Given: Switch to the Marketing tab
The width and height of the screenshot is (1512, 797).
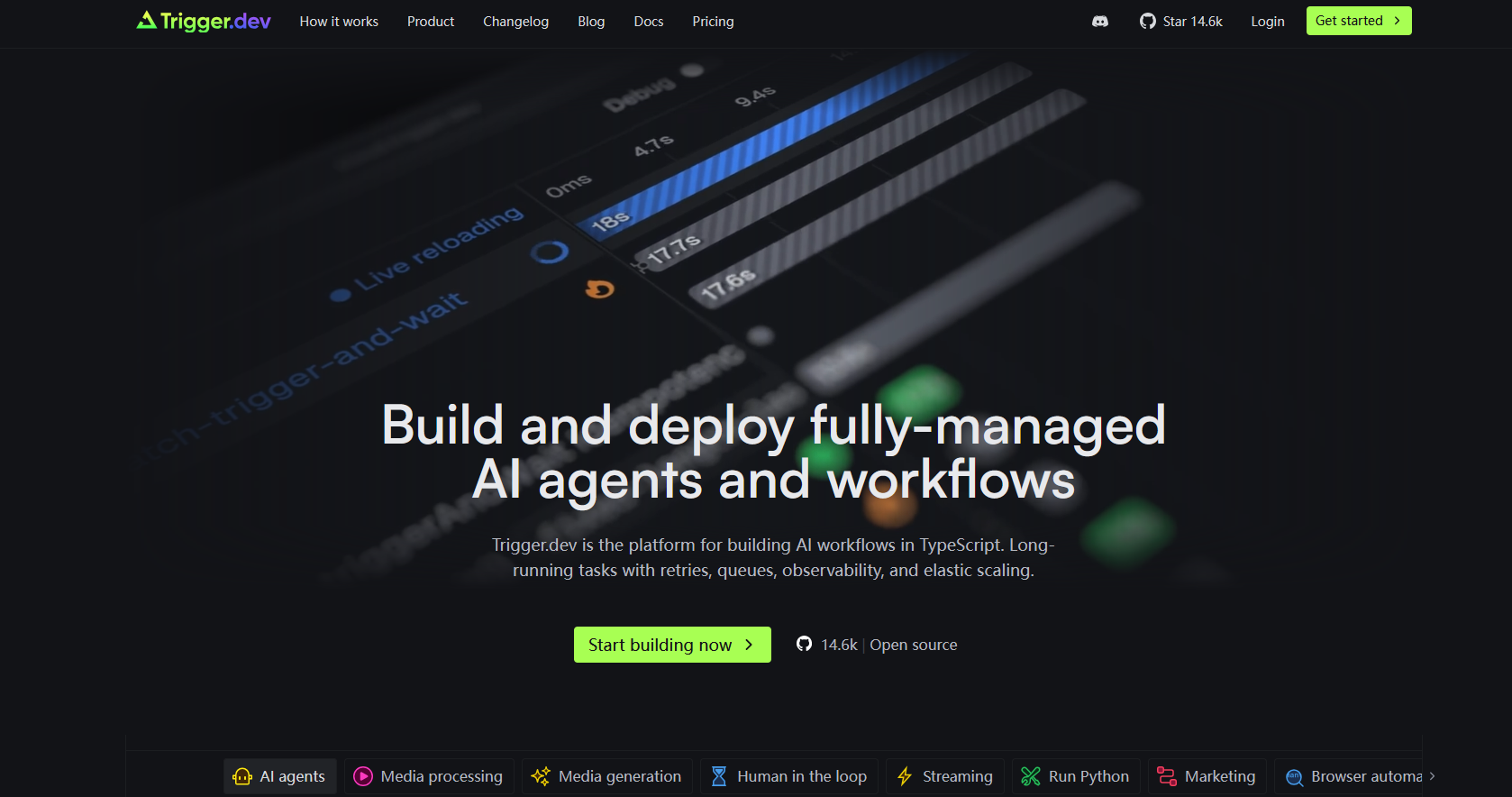Looking at the screenshot, I should (1207, 776).
